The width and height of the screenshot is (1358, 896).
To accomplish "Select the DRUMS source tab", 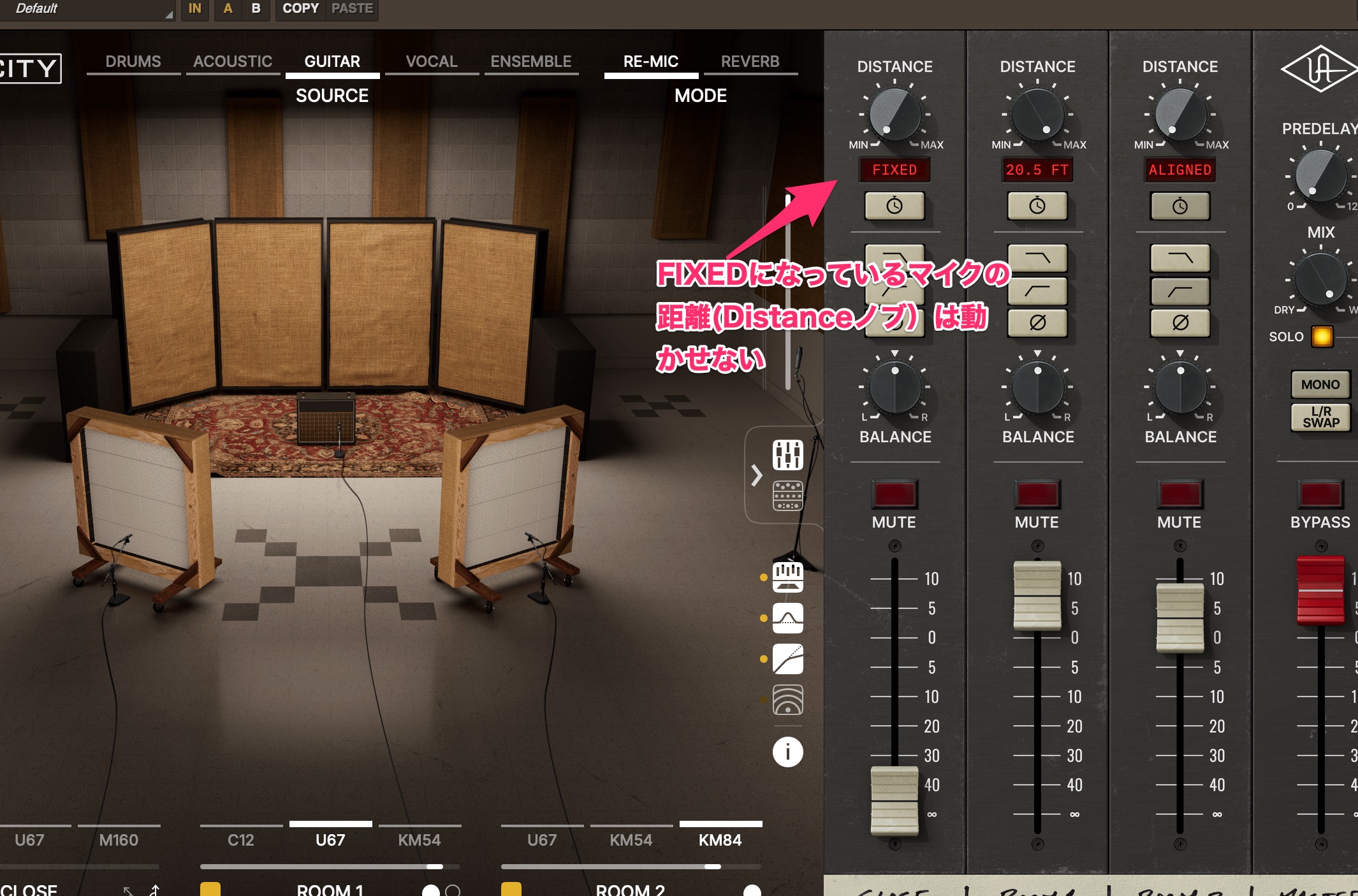I will click(x=133, y=62).
